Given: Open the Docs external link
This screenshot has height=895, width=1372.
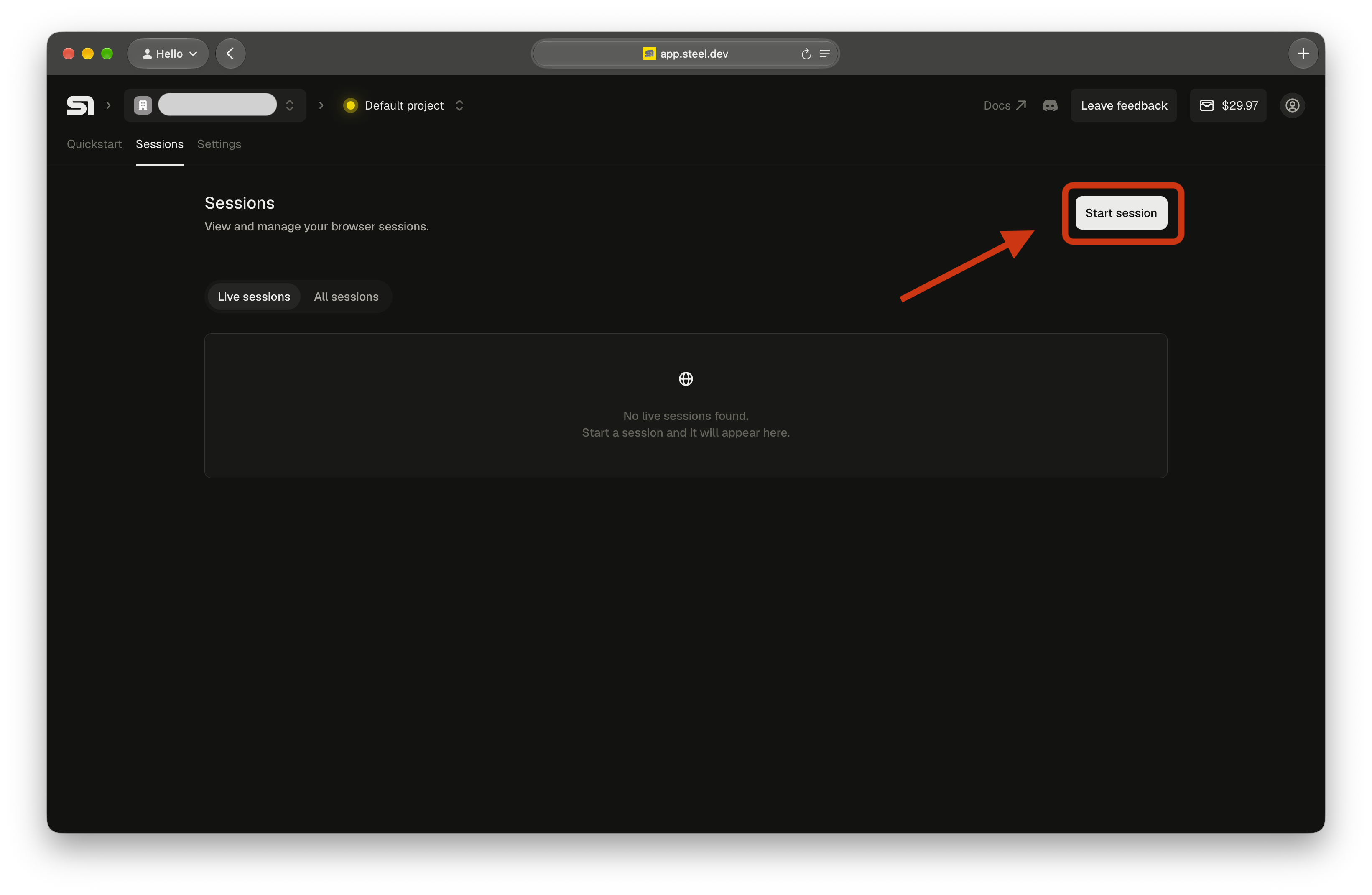Looking at the screenshot, I should pyautogui.click(x=1005, y=105).
